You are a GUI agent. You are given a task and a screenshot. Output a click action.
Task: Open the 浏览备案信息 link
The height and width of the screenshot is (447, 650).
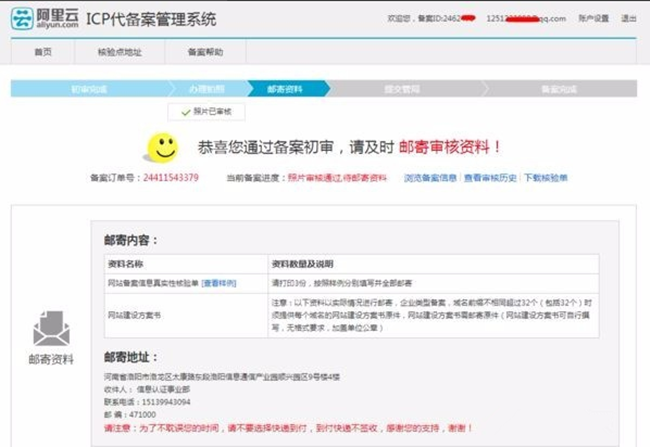point(430,178)
